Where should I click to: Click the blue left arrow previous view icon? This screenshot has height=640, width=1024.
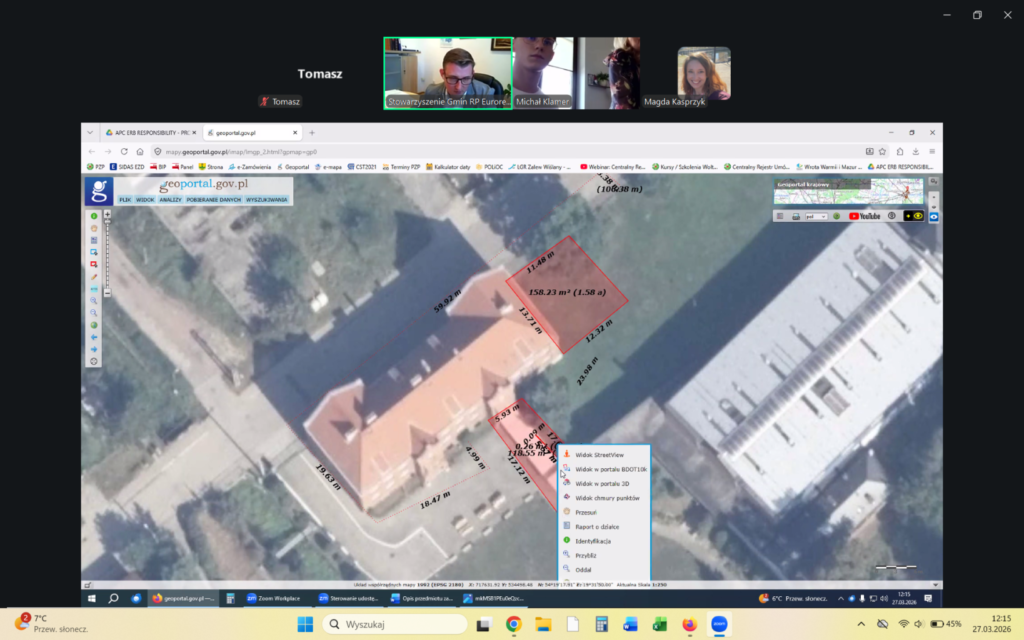[x=94, y=337]
